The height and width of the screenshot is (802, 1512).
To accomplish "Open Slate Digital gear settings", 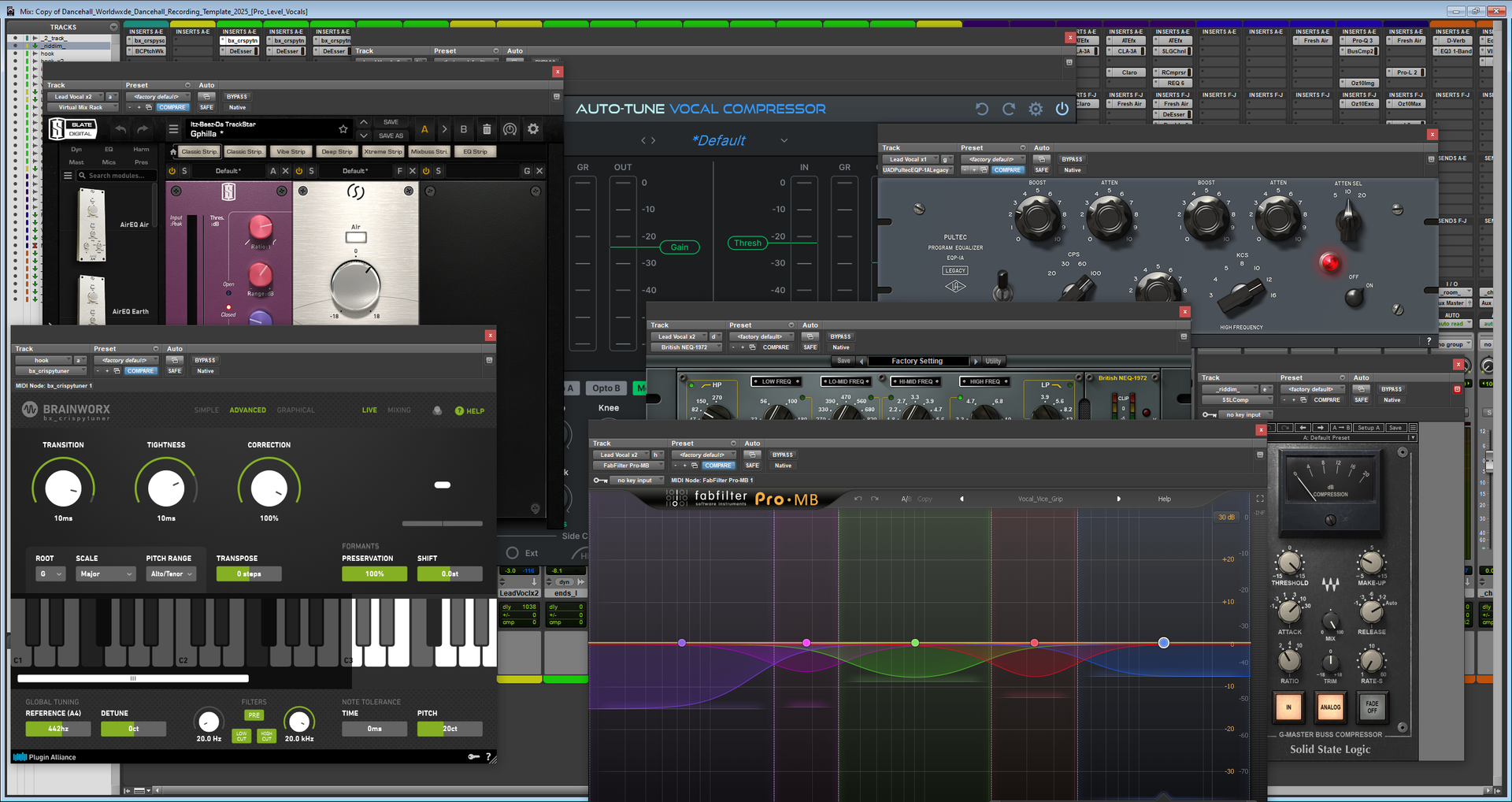I will pos(533,129).
